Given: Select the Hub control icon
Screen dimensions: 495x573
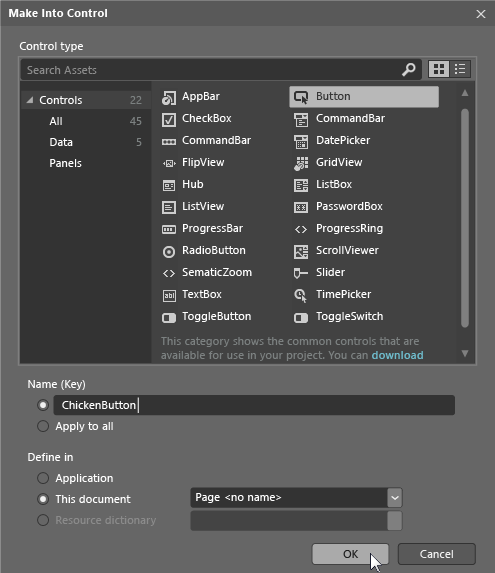Looking at the screenshot, I should point(169,186).
